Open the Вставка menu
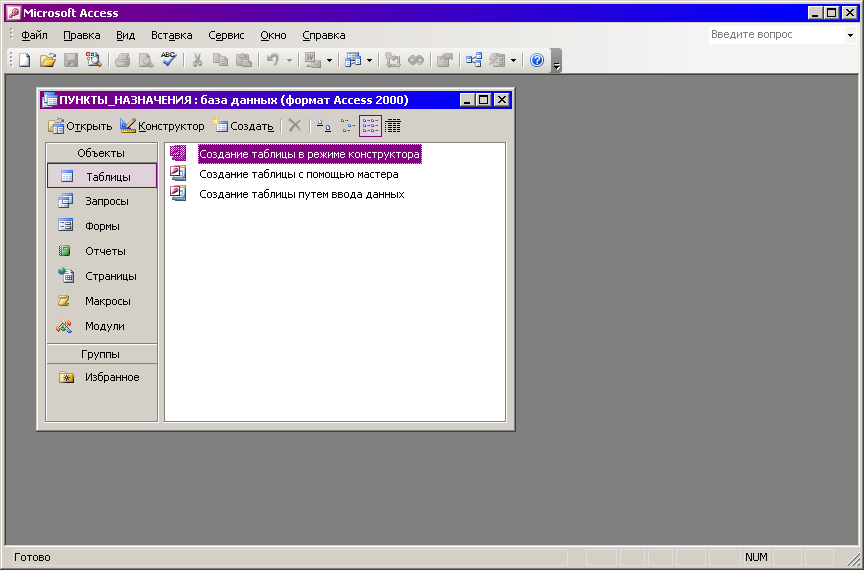This screenshot has height=570, width=864. click(x=171, y=35)
